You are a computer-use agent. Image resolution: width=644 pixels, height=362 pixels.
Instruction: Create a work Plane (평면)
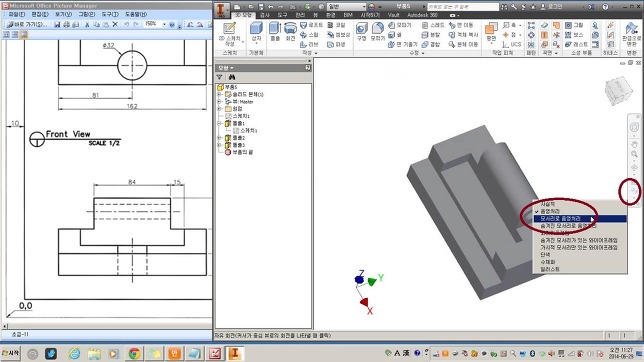pyautogui.click(x=491, y=32)
